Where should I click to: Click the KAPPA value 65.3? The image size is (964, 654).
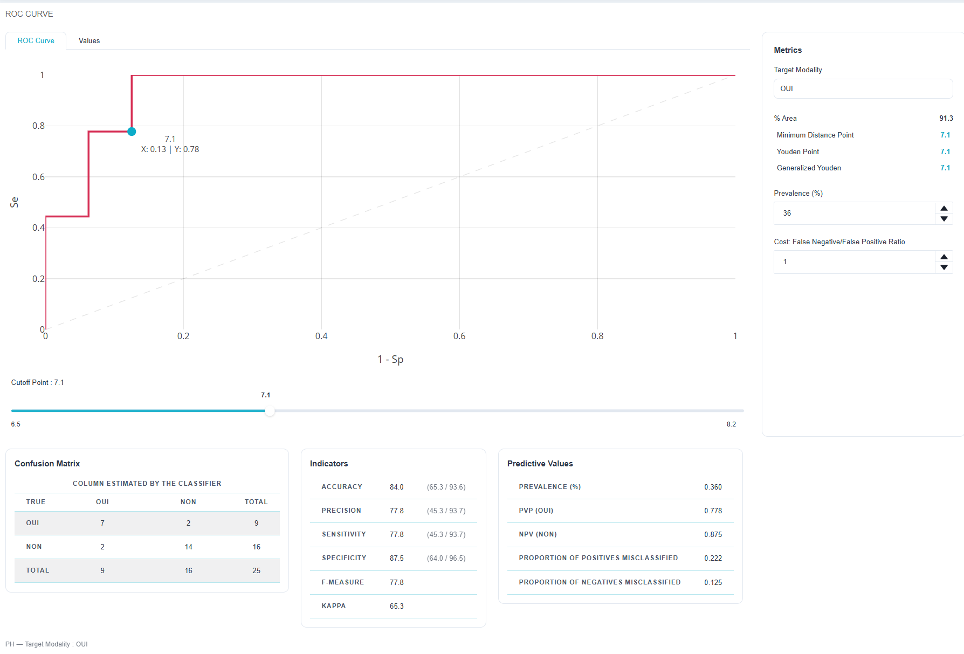(397, 606)
